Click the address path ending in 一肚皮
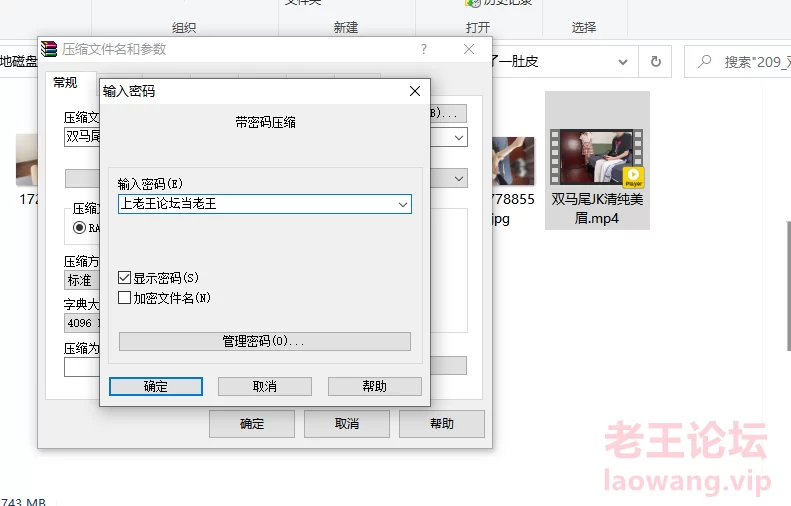The image size is (791, 506). tap(515, 62)
